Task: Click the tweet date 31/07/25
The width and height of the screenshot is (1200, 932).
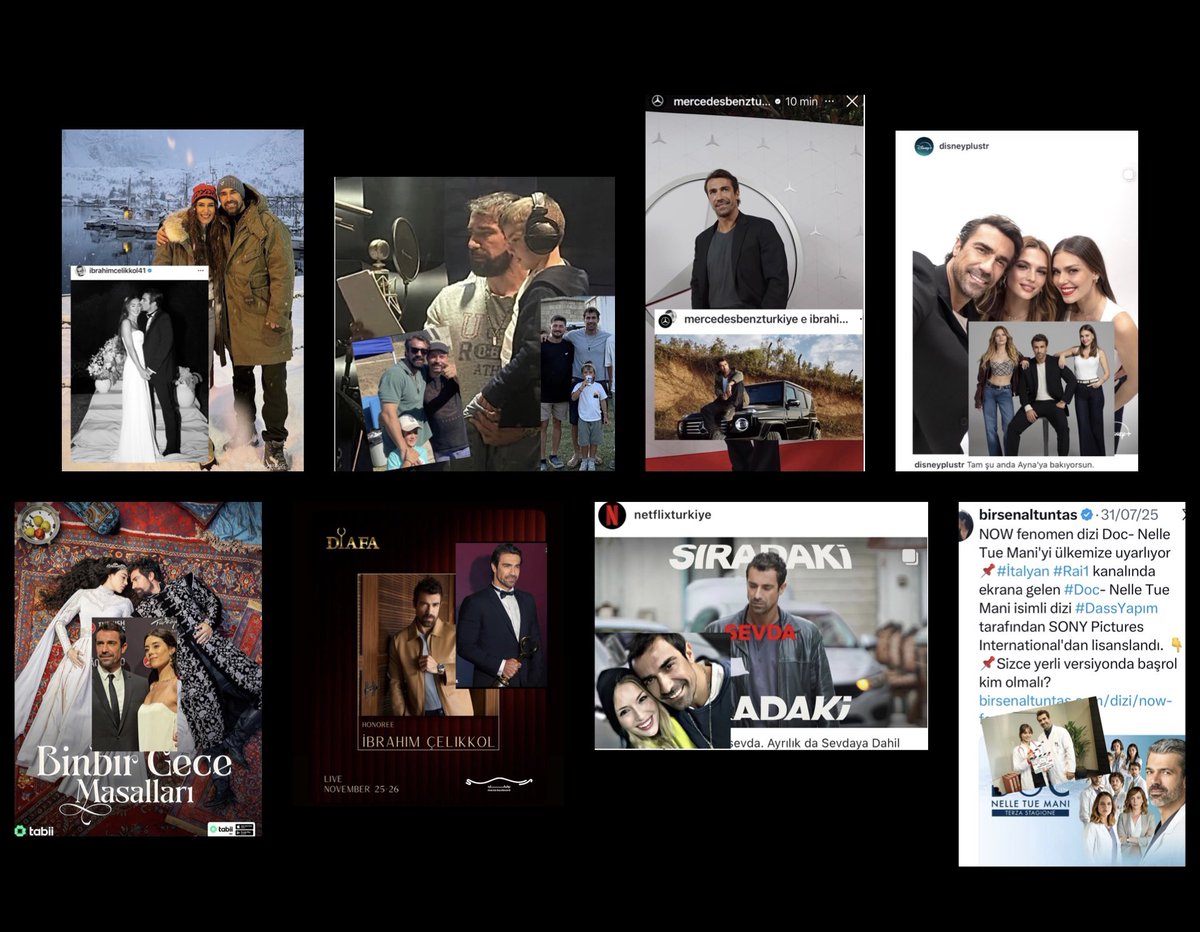Action: tap(1129, 514)
